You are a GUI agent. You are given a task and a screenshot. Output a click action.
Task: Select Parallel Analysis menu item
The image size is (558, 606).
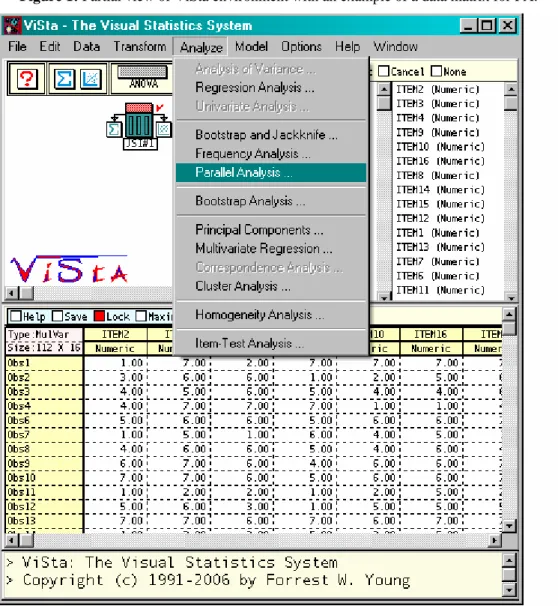pyautogui.click(x=271, y=172)
